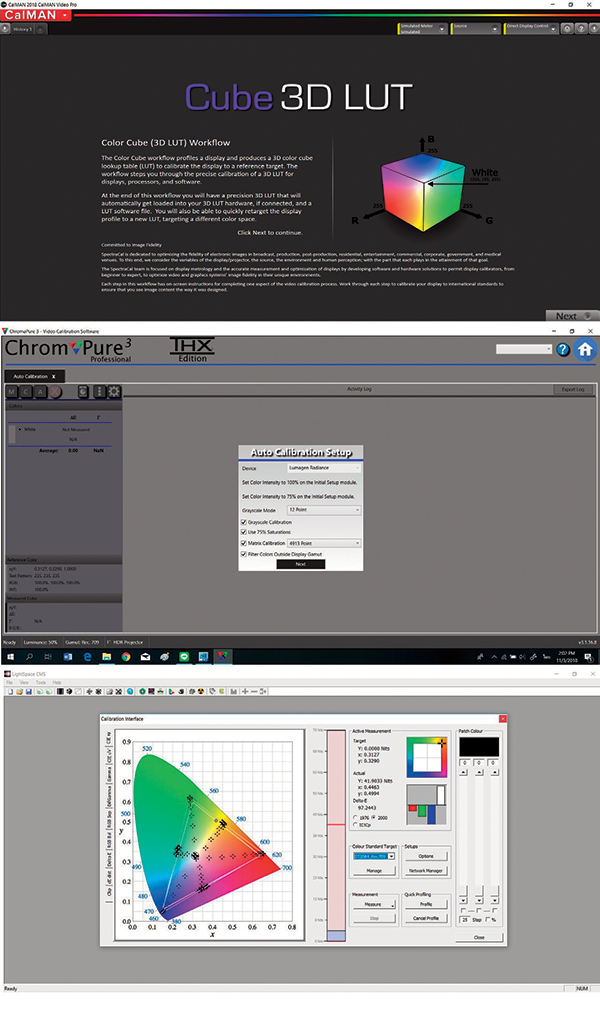This screenshot has height=1020, width=600.
Task: Click the M mode button in ChromaPure
Action: (12, 392)
